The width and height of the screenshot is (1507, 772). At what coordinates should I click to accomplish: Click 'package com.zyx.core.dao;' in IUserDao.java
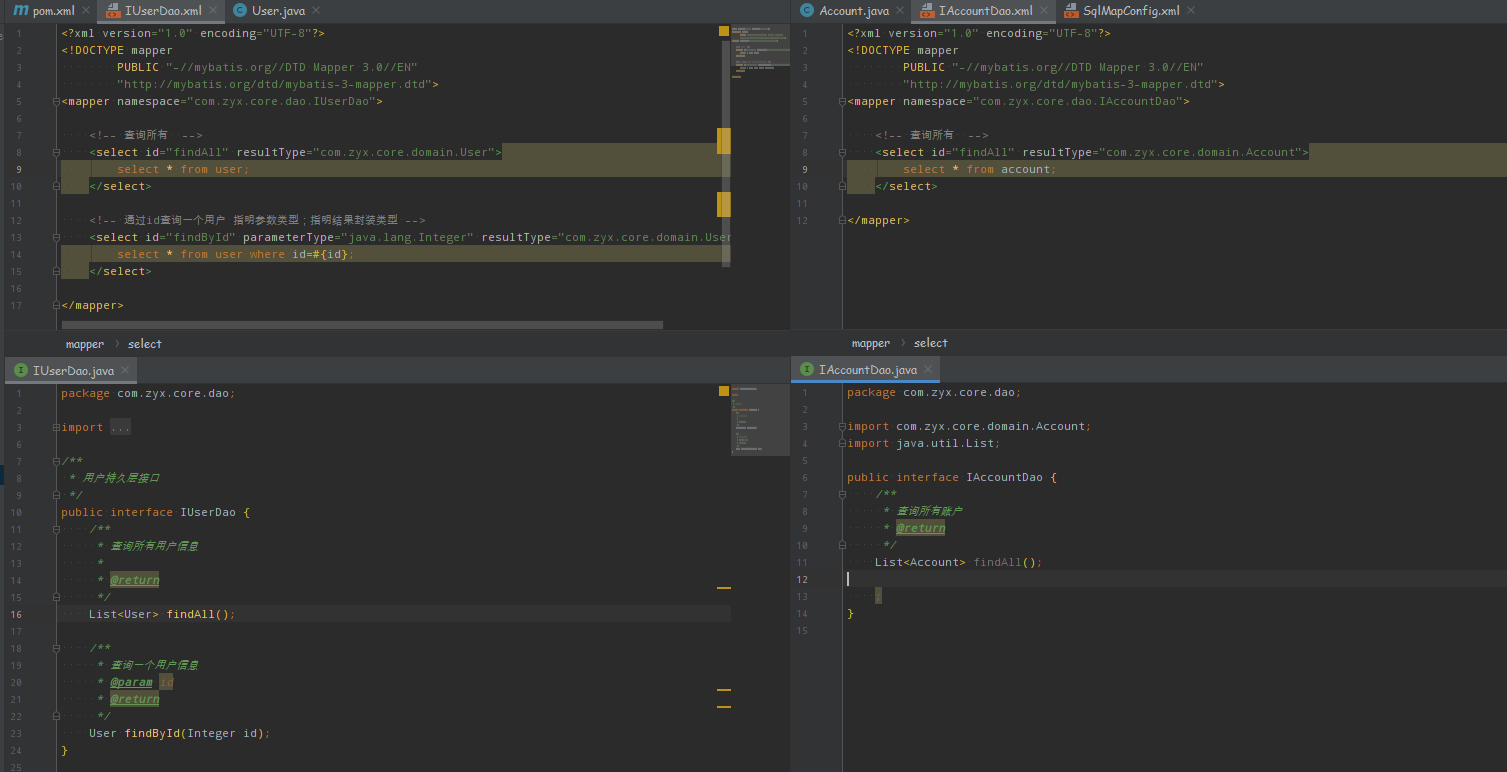coord(148,393)
